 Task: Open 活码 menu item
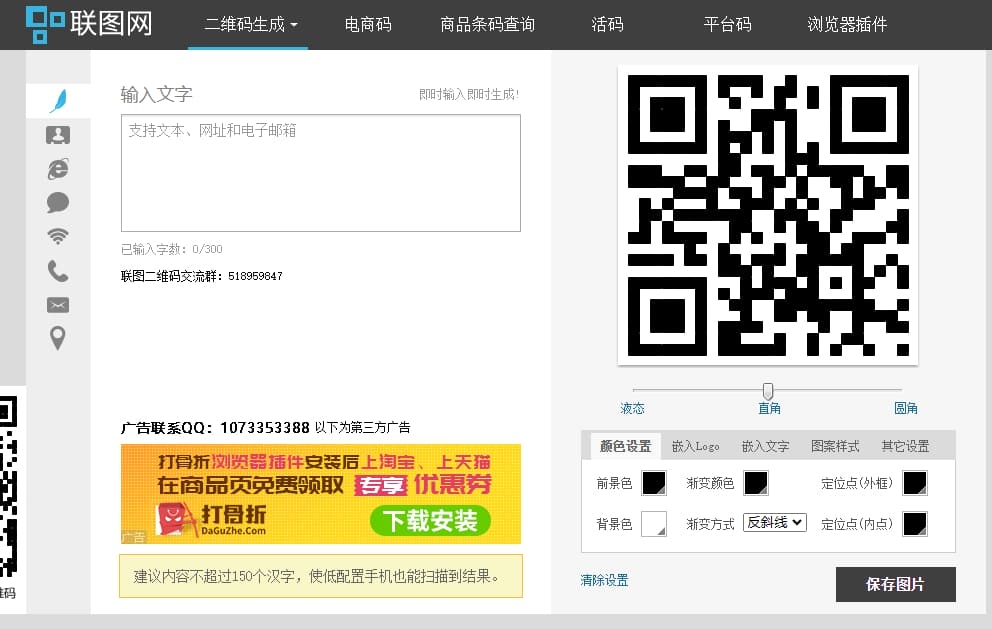(607, 25)
